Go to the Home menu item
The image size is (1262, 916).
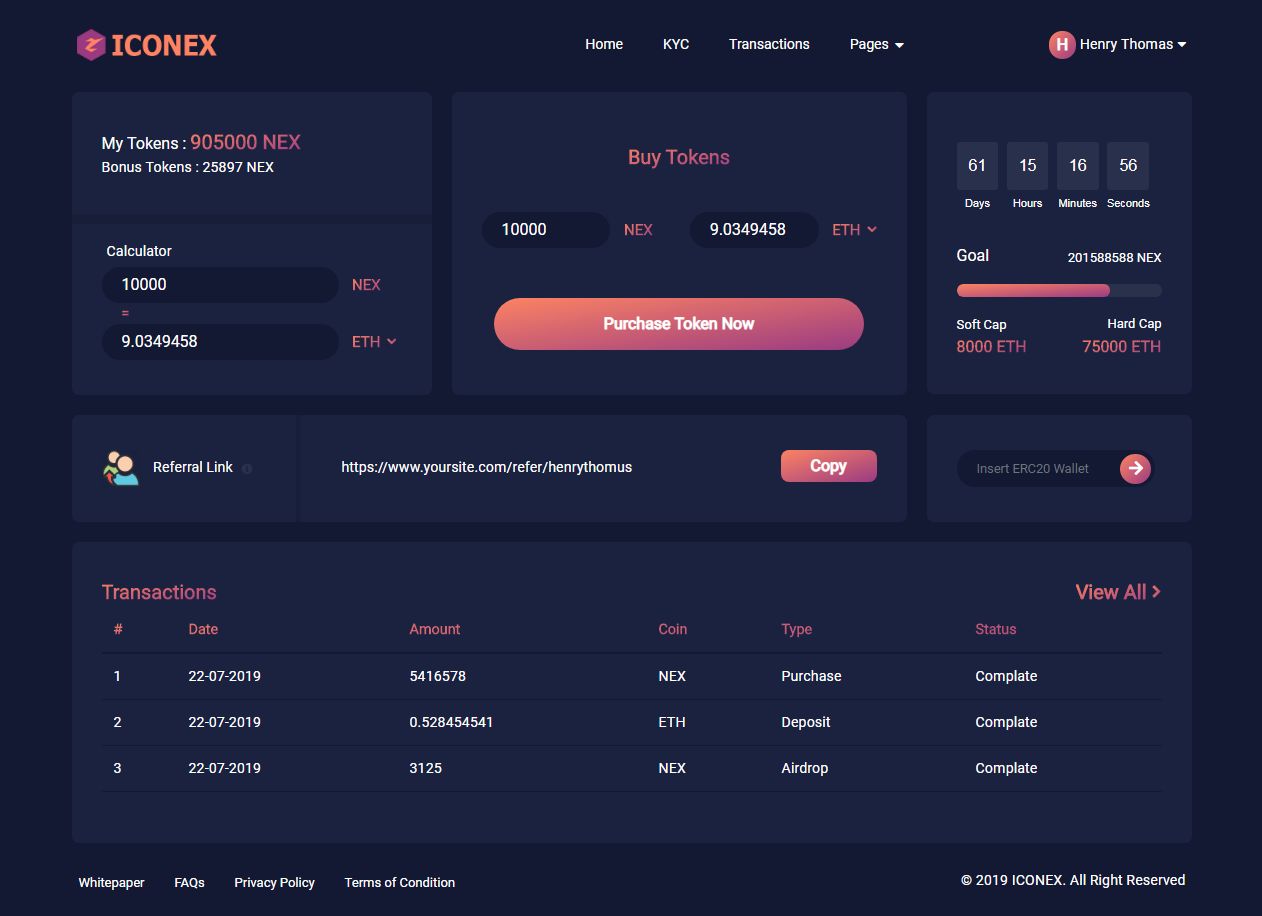[x=604, y=44]
